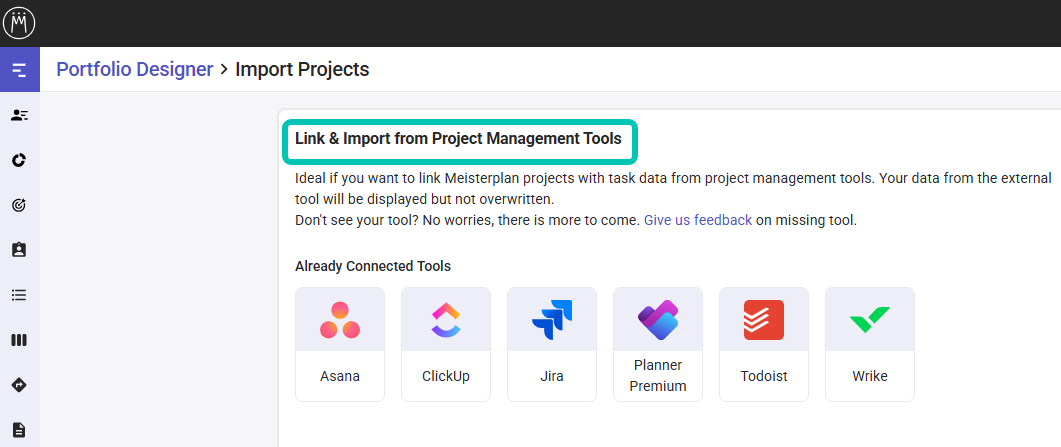Image resolution: width=1061 pixels, height=447 pixels.
Task: Open the target goals sidebar icon
Action: tap(19, 206)
